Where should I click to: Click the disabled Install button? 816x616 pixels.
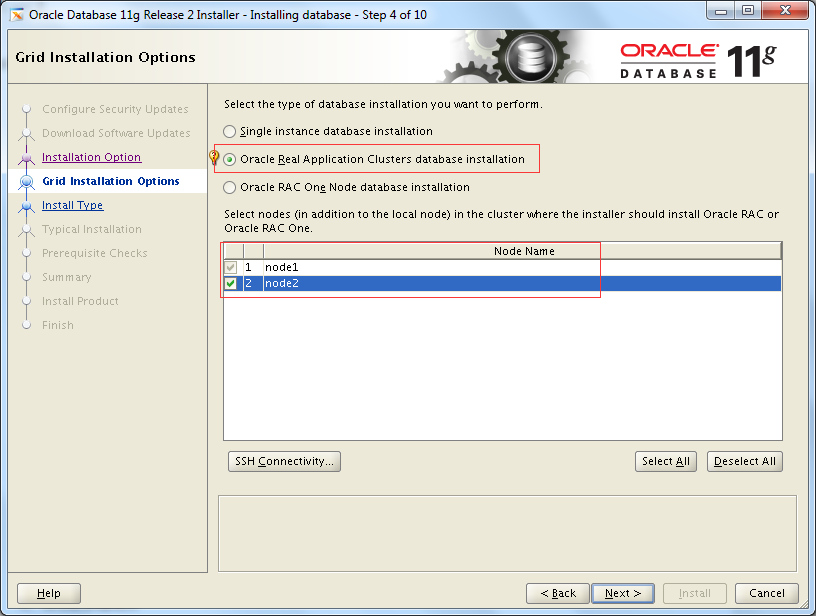click(695, 593)
